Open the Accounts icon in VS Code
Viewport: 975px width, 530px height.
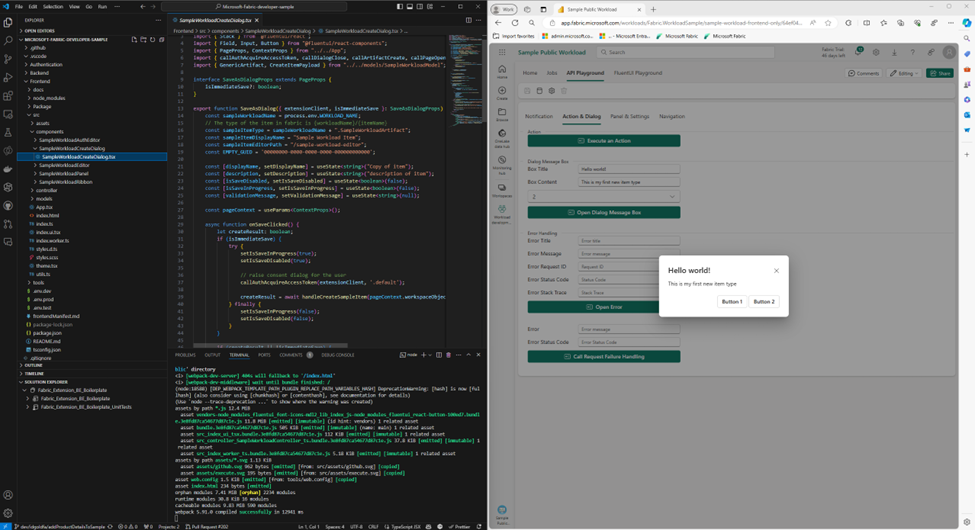(8, 495)
